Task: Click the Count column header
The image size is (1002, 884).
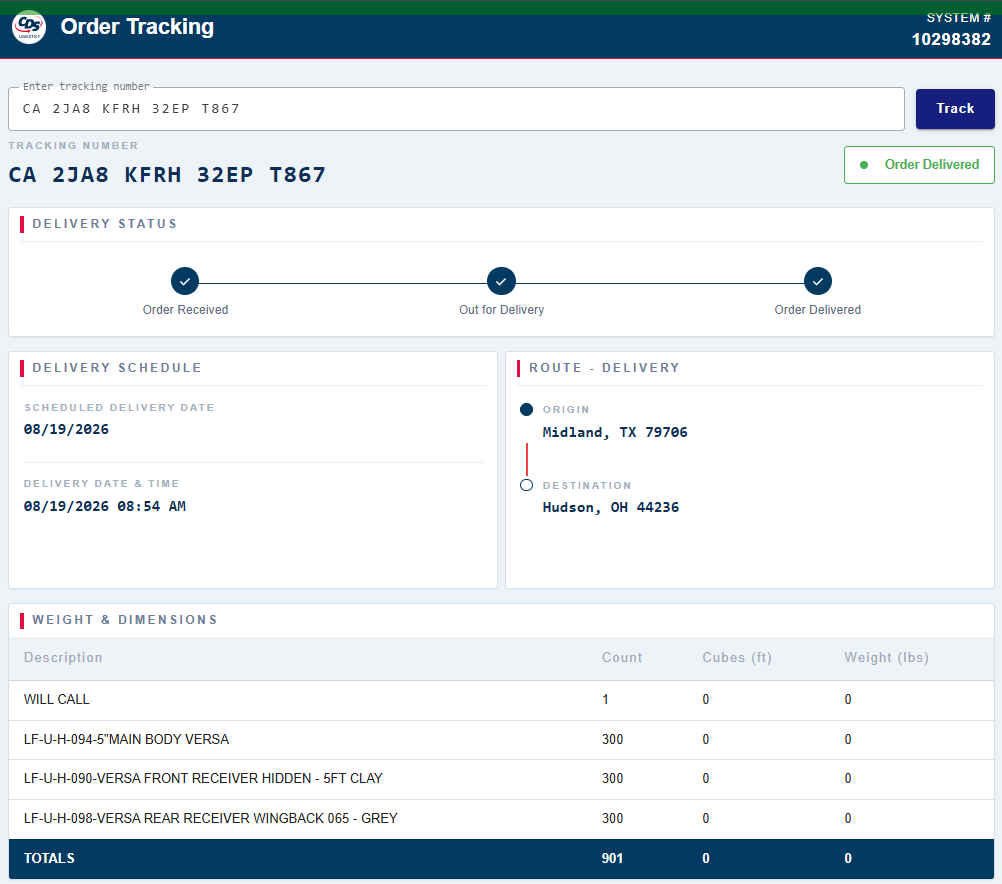Action: pos(622,658)
